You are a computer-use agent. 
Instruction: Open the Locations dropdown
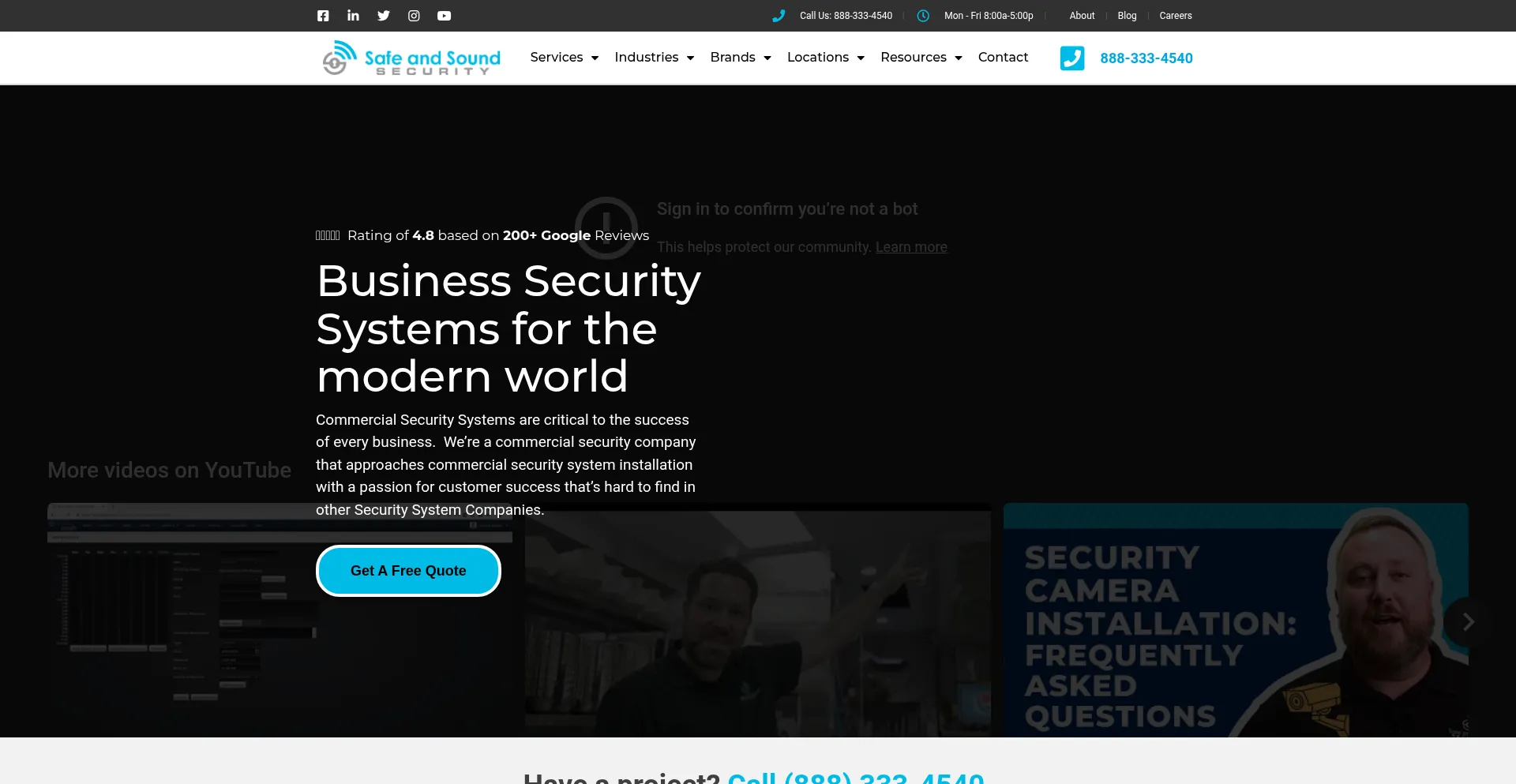826,57
